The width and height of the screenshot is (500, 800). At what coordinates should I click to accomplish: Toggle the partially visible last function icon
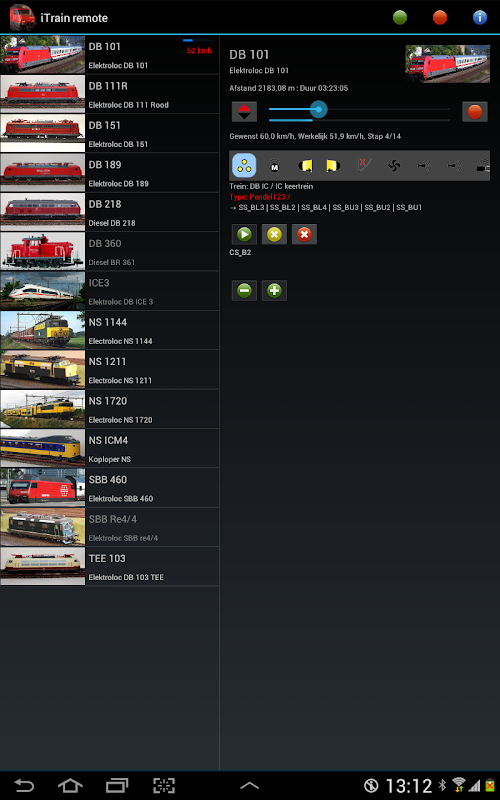pyautogui.click(x=483, y=165)
